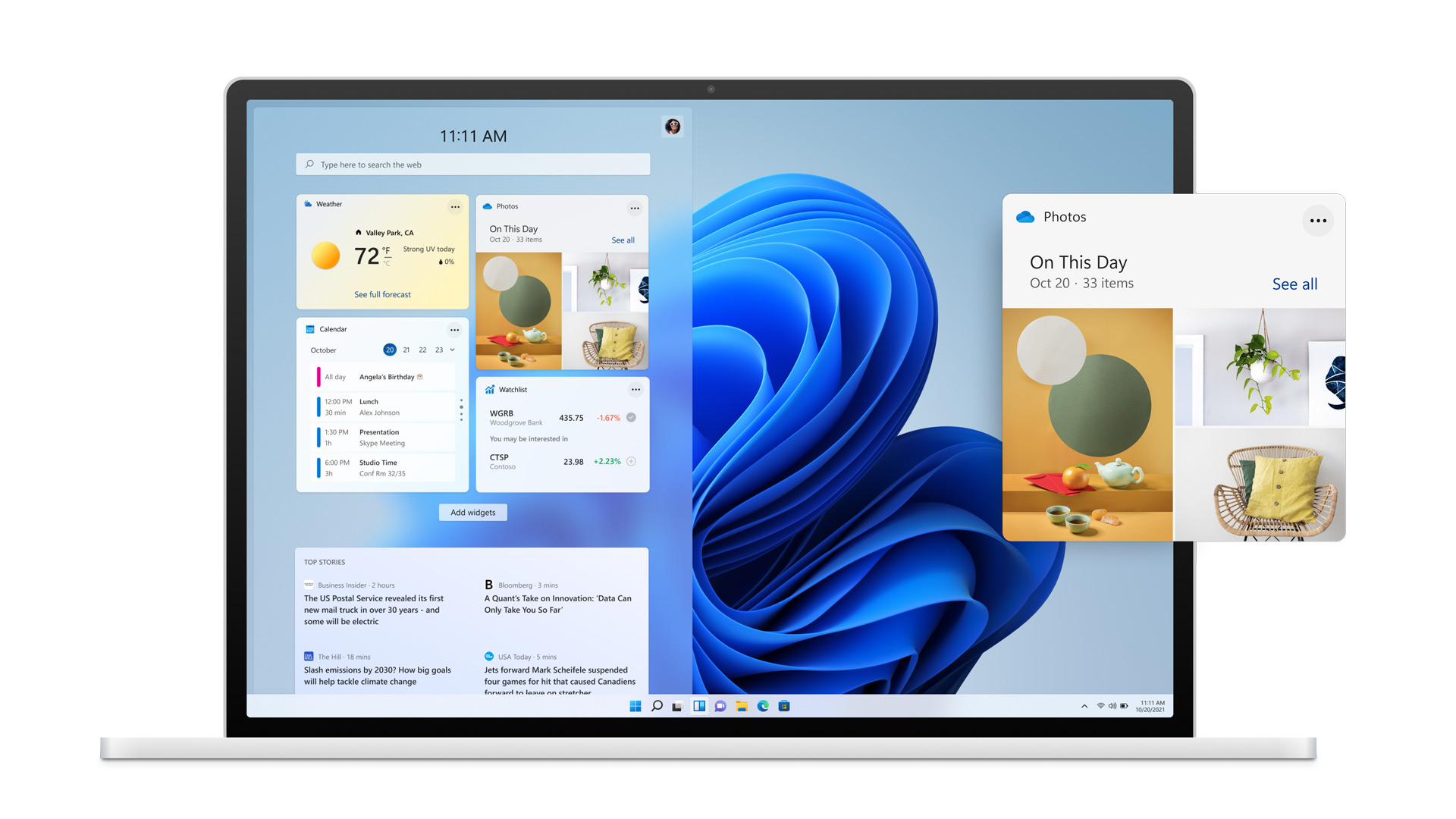1456x819 pixels.
Task: Click On This Day photo thumbnail
Action: tap(525, 310)
